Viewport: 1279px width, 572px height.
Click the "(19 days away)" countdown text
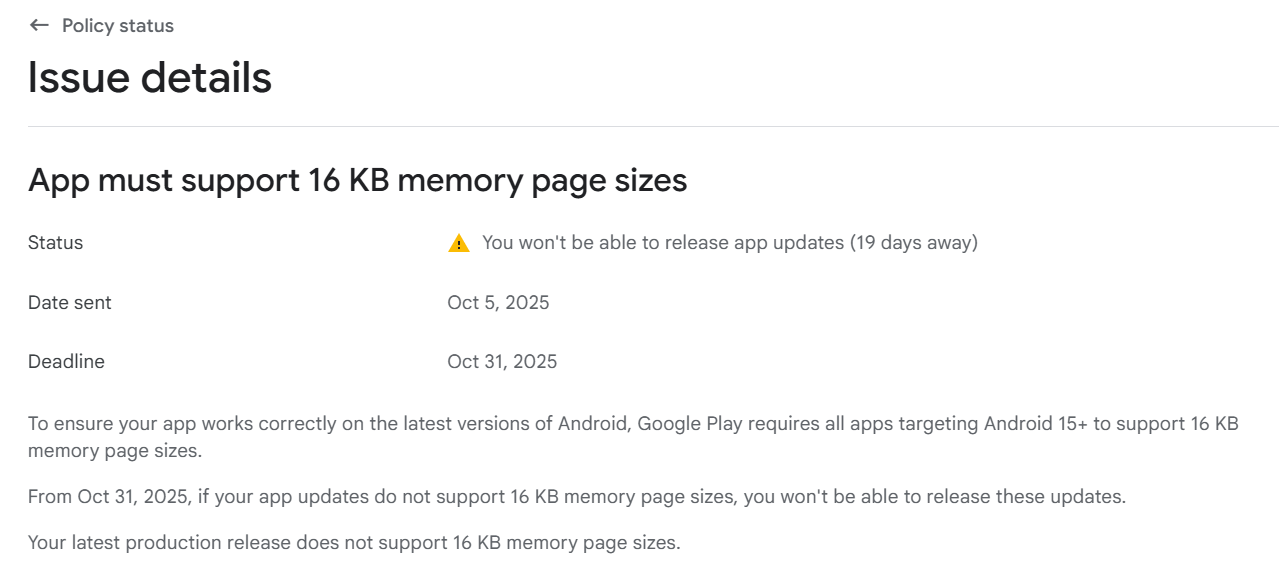(x=914, y=243)
